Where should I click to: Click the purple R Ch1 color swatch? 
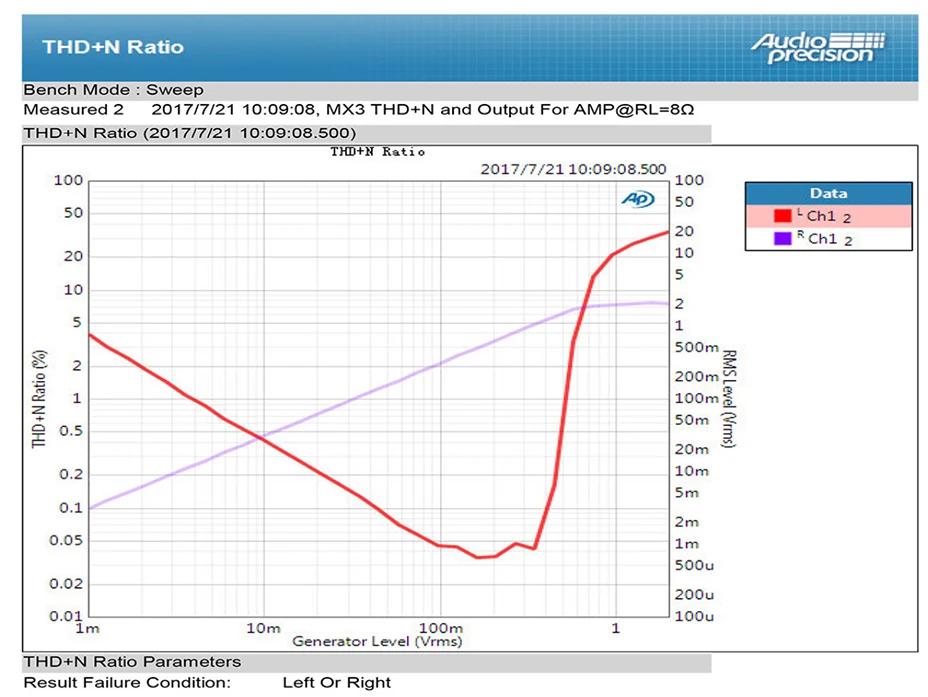(782, 238)
